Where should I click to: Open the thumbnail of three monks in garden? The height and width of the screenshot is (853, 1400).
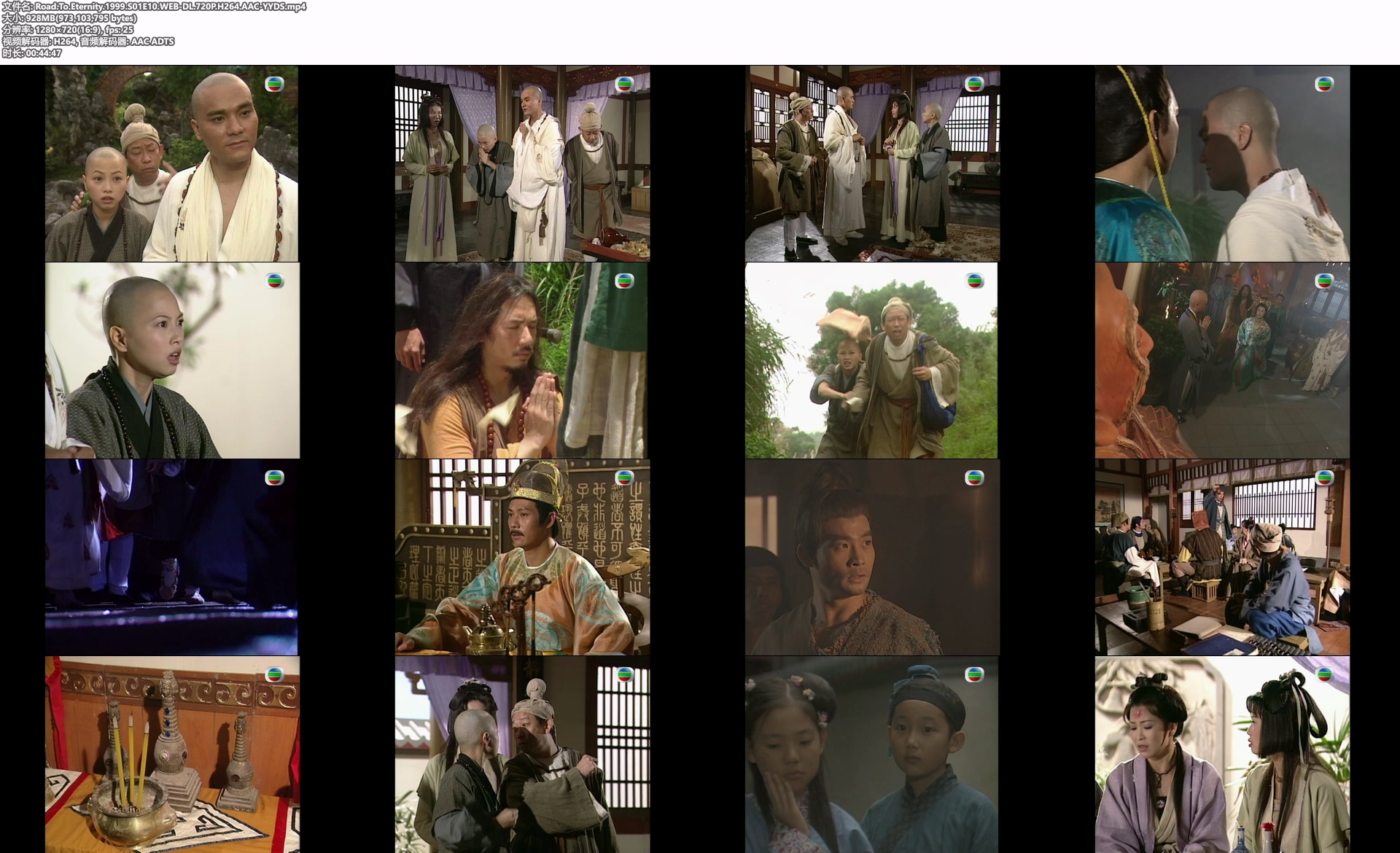pos(172,164)
